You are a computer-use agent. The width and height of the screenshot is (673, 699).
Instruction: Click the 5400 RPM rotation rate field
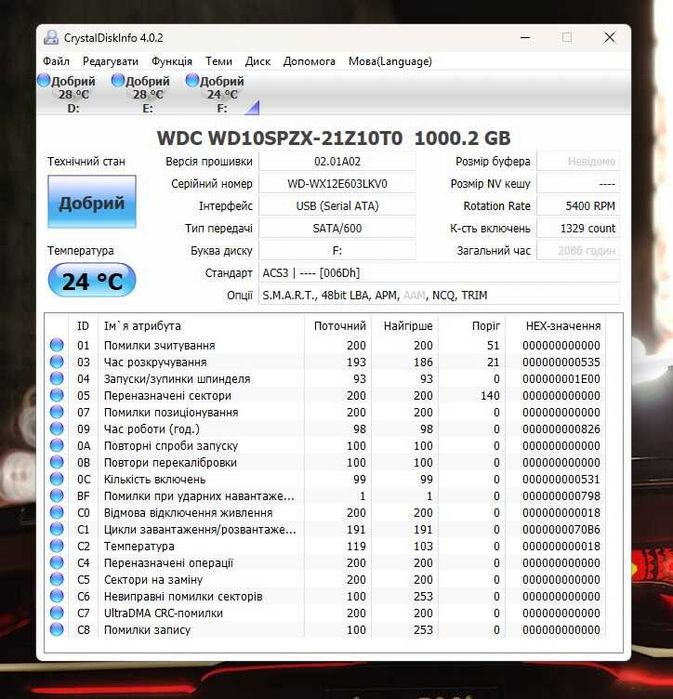[578, 206]
